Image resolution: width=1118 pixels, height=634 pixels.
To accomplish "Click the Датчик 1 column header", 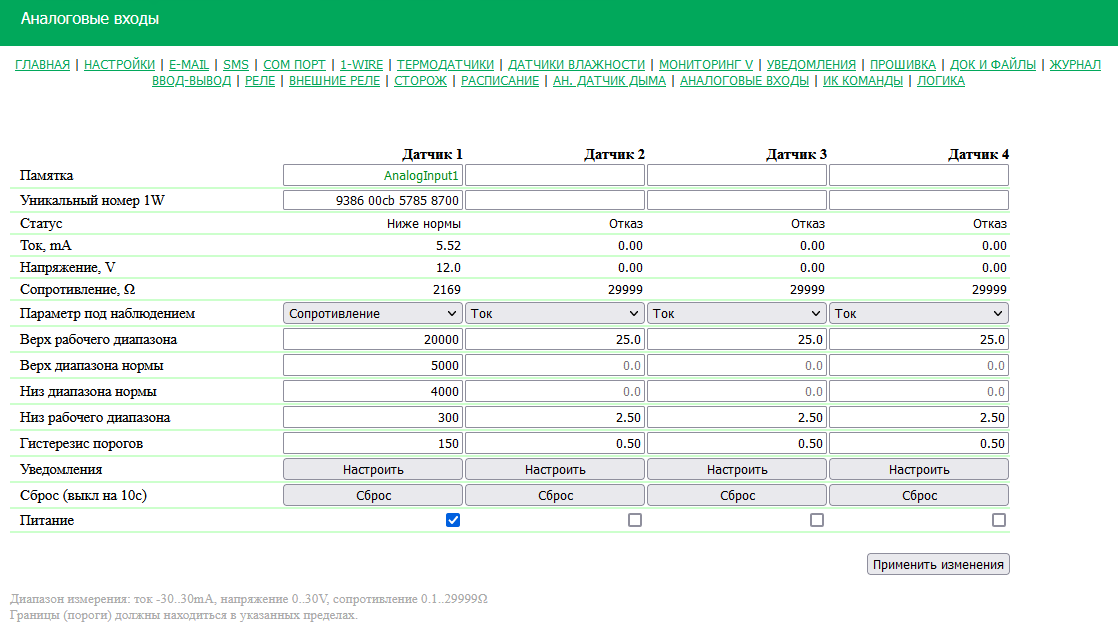I will tap(432, 154).
